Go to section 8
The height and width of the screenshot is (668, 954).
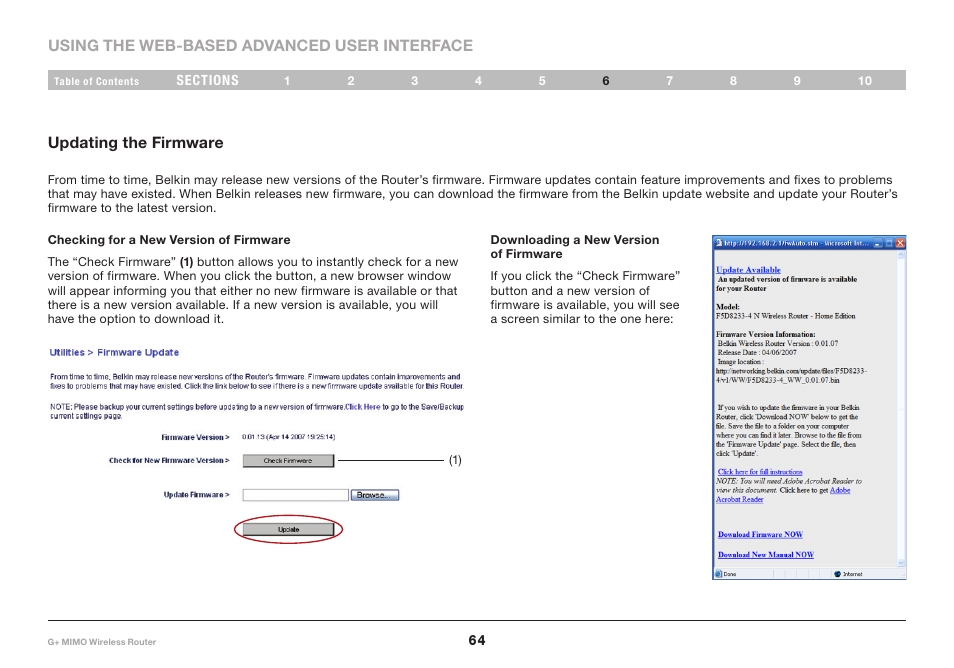(733, 81)
